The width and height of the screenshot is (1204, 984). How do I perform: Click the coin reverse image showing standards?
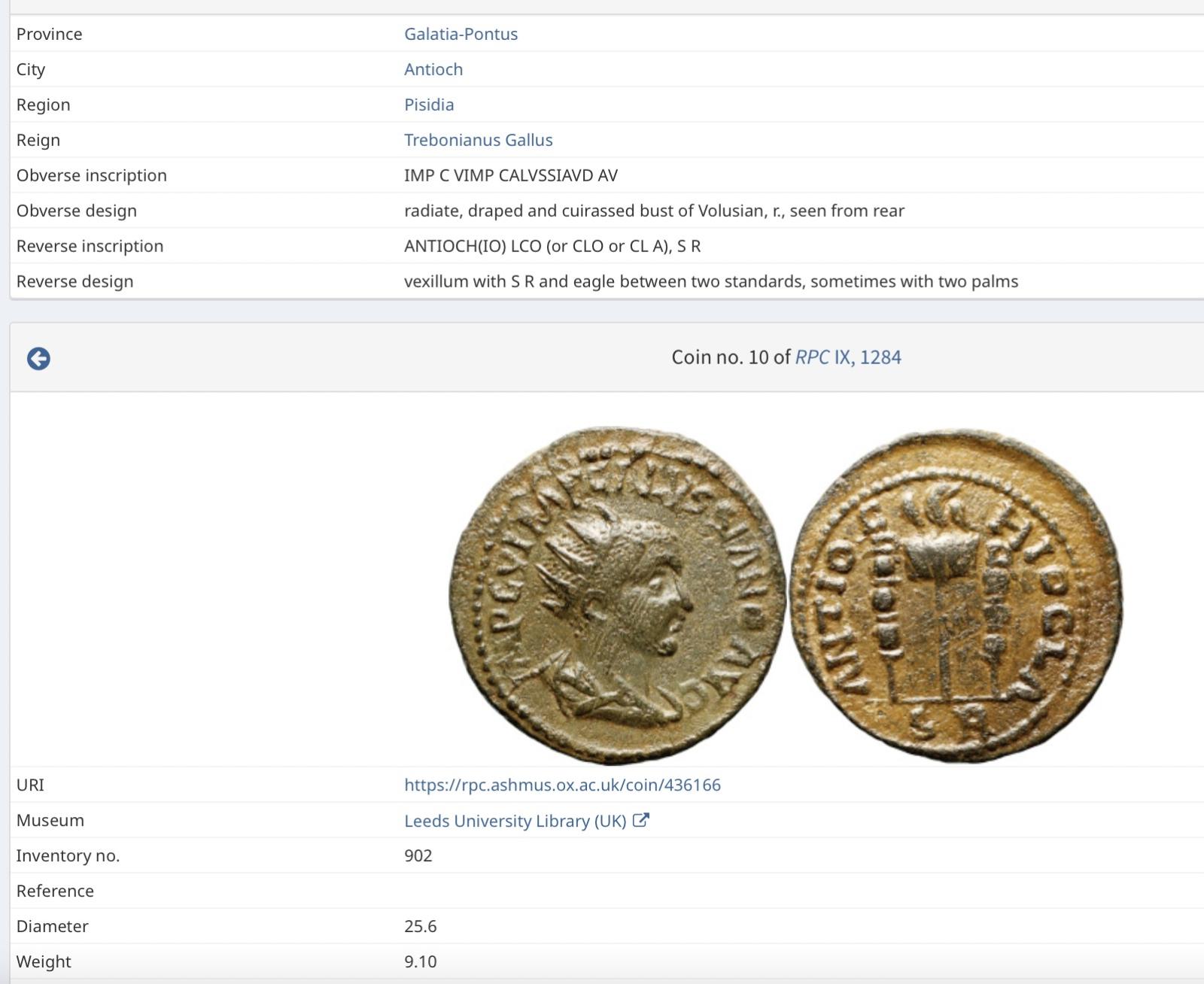pos(956,596)
